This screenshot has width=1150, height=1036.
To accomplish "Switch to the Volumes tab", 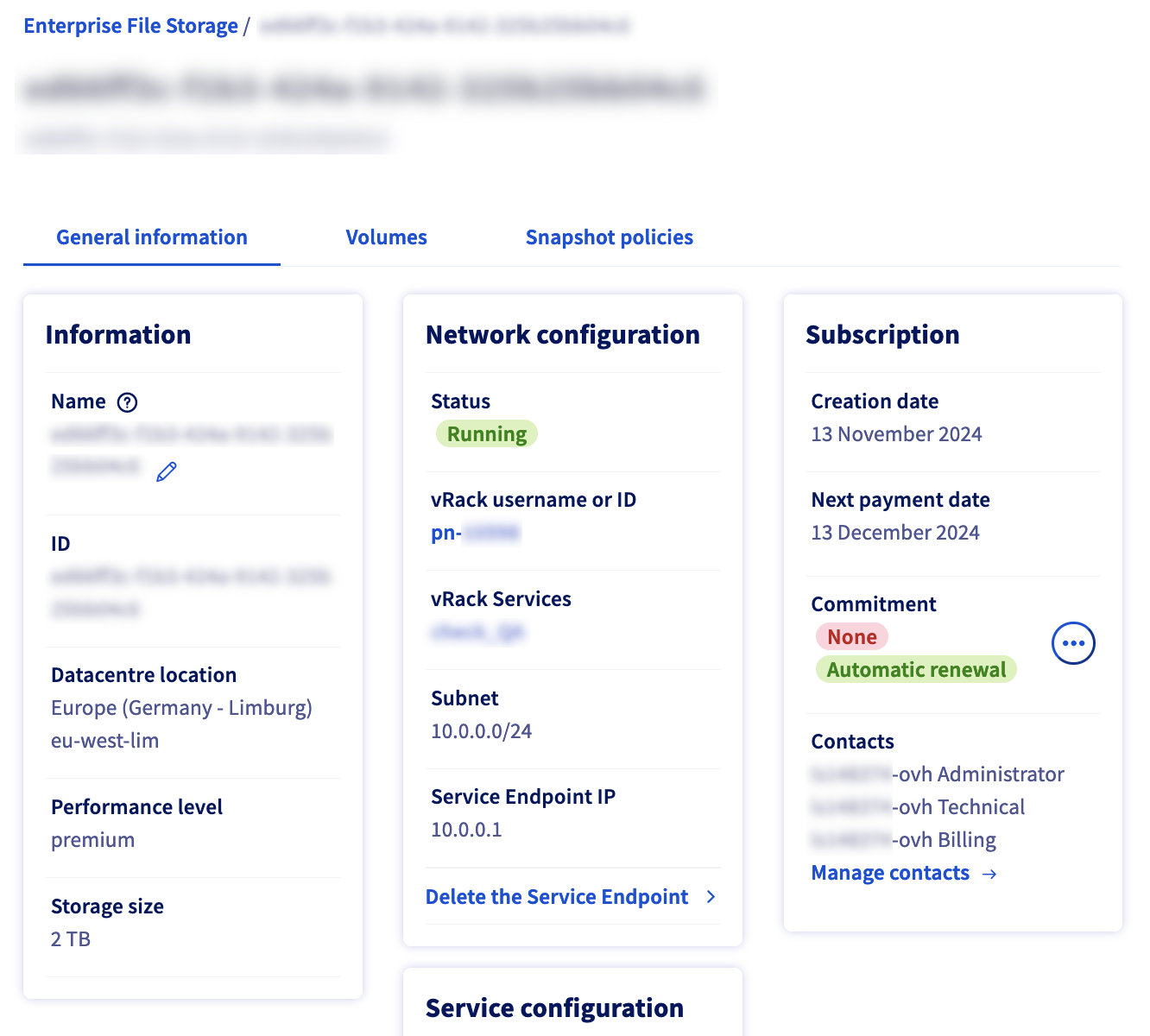I will (x=386, y=237).
